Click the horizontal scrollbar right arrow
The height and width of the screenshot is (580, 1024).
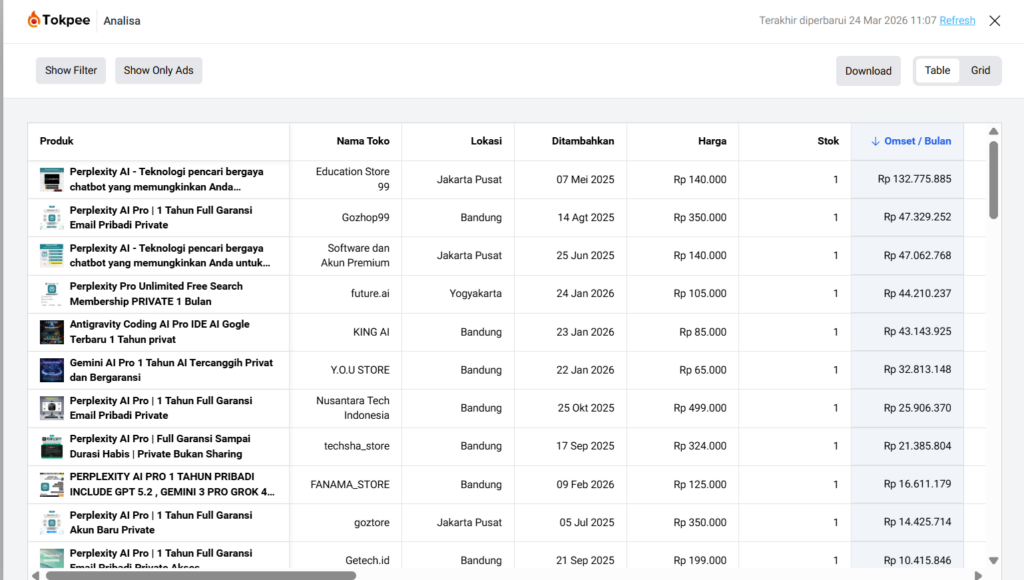click(x=977, y=575)
